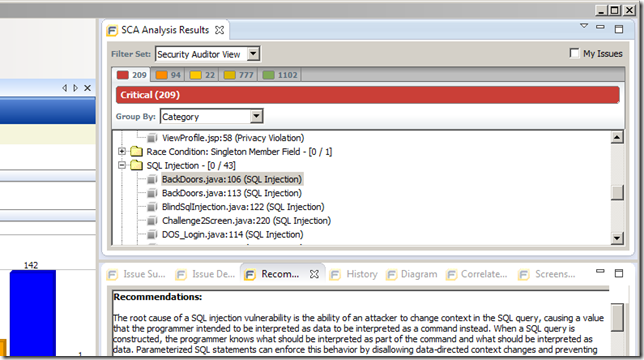The height and width of the screenshot is (360, 644).
Task: Select ViewProfile.jsp:58 Privacy Violation issue
Action: coord(233,138)
